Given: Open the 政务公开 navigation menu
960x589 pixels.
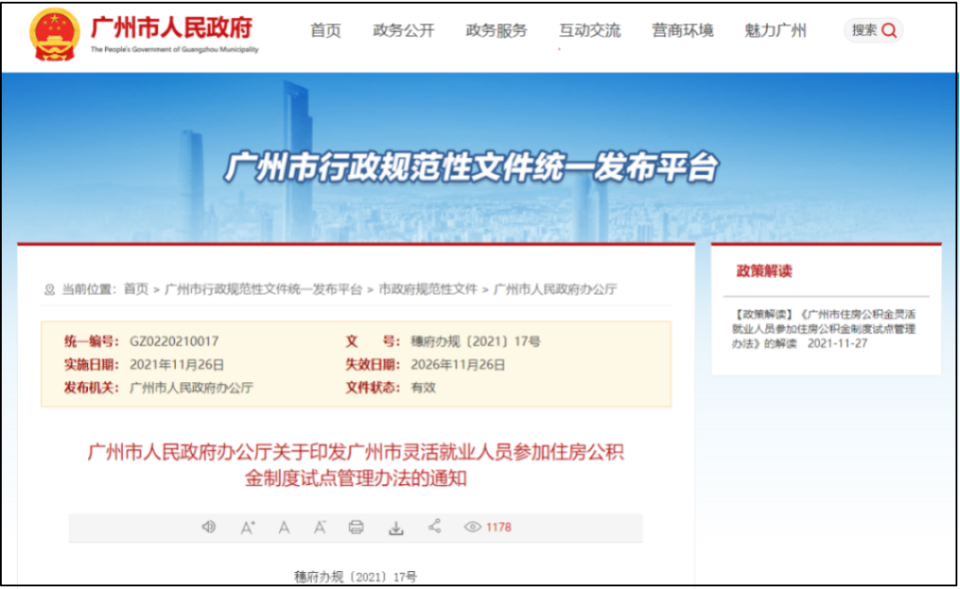Looking at the screenshot, I should 403,31.
